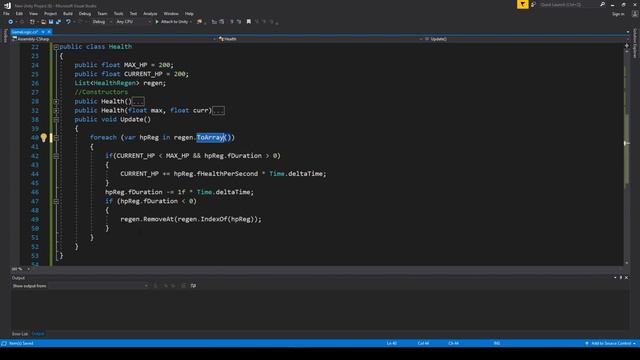Click Add to Source Control in status bar
The height and width of the screenshot is (360, 640).
tap(611, 343)
